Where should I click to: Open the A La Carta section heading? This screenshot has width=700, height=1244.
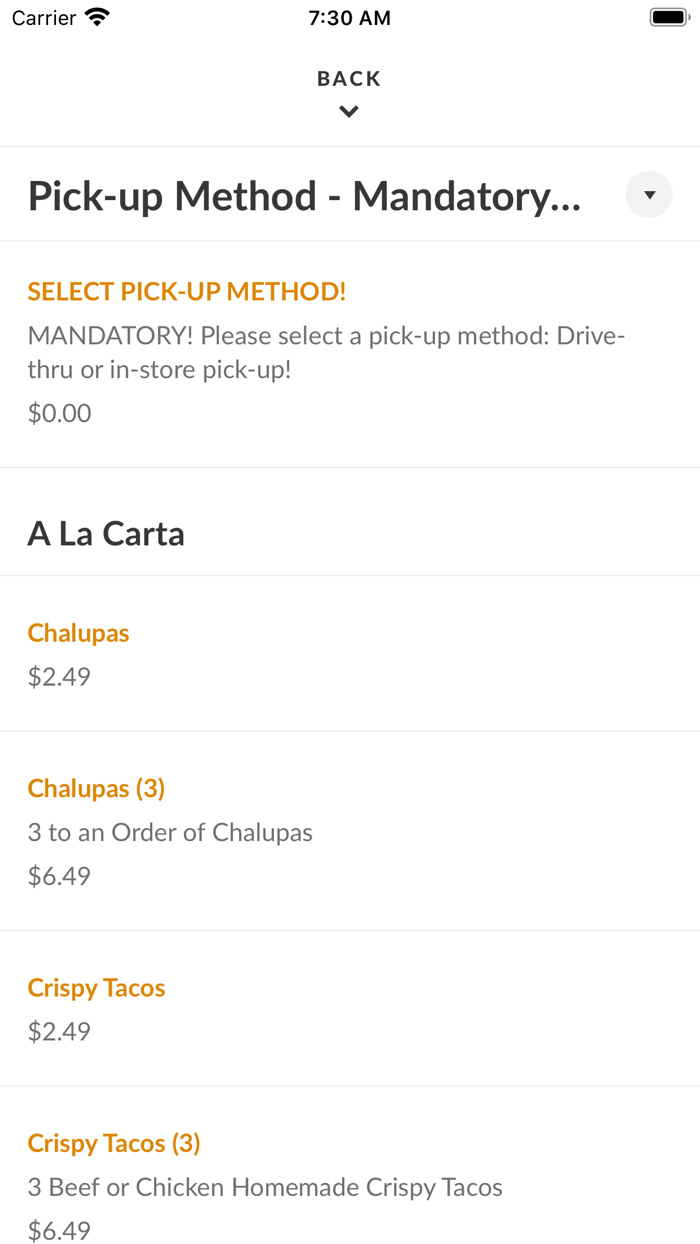(x=106, y=533)
